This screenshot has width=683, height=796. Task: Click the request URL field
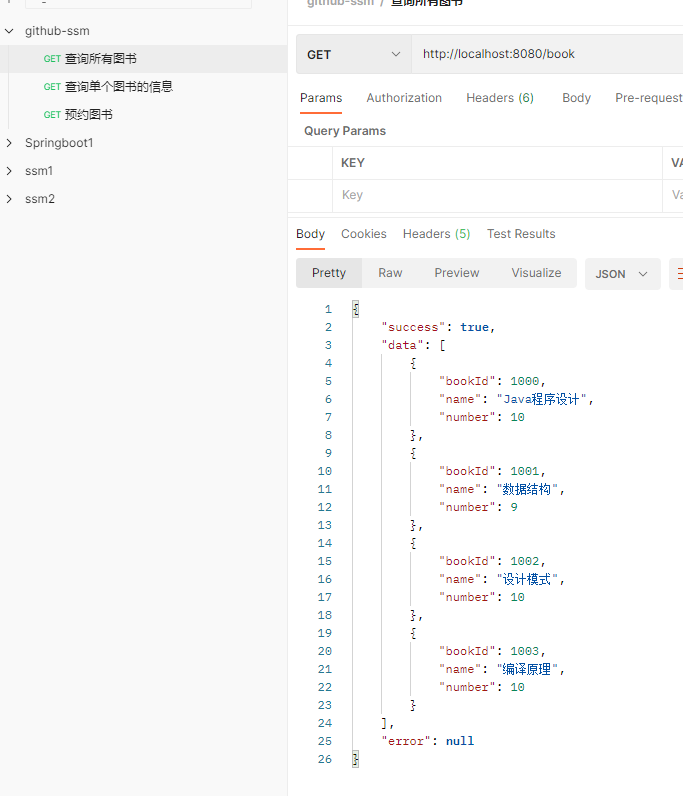pyautogui.click(x=547, y=54)
